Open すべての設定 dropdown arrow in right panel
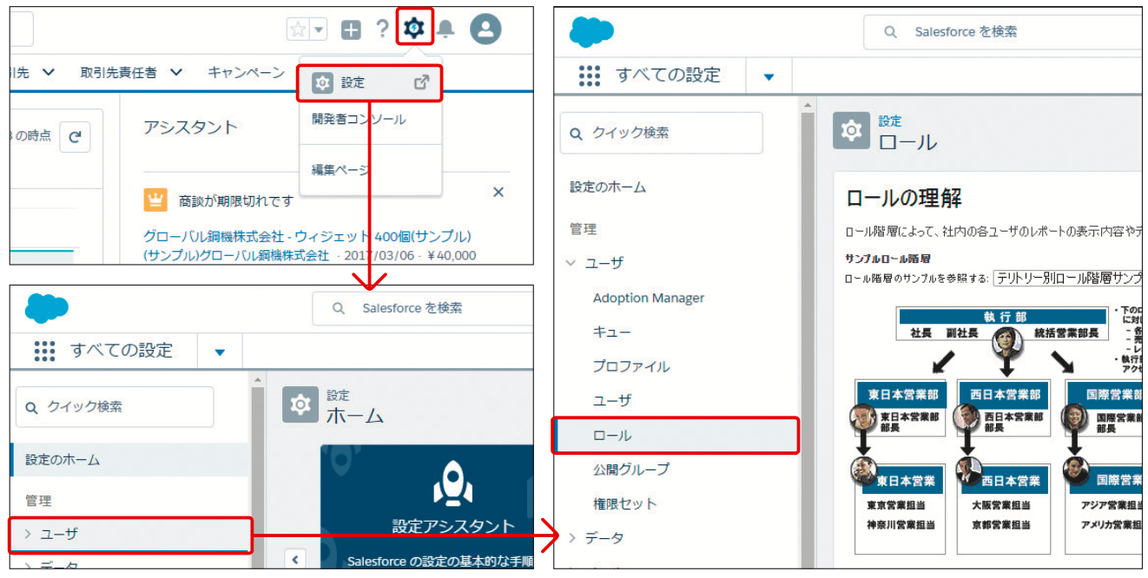This screenshot has width=1148, height=578. click(768, 77)
